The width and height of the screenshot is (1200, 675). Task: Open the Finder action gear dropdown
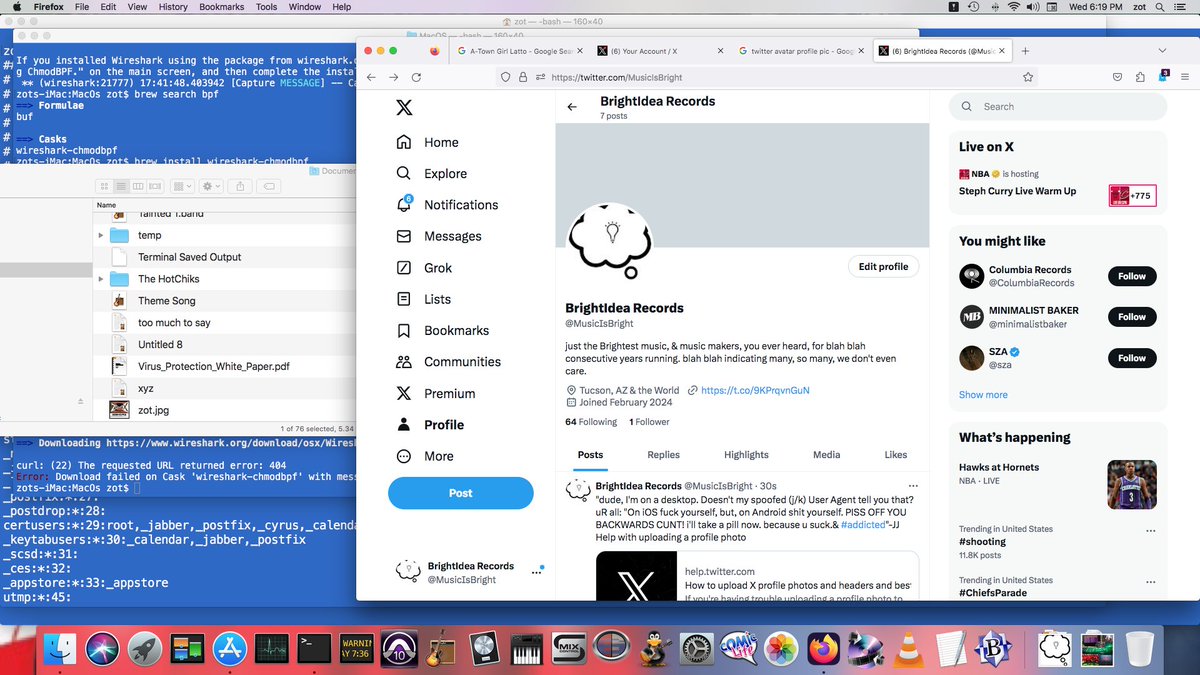click(x=212, y=186)
